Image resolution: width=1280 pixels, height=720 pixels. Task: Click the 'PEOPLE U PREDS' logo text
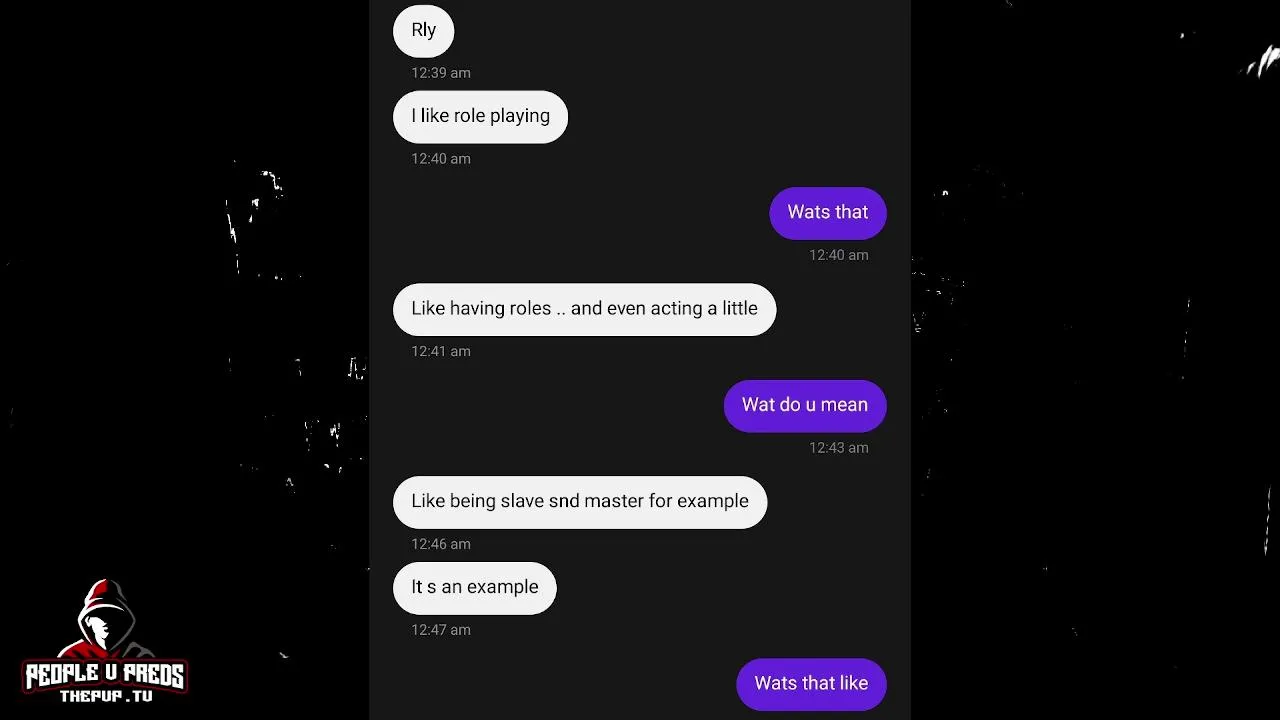(105, 676)
